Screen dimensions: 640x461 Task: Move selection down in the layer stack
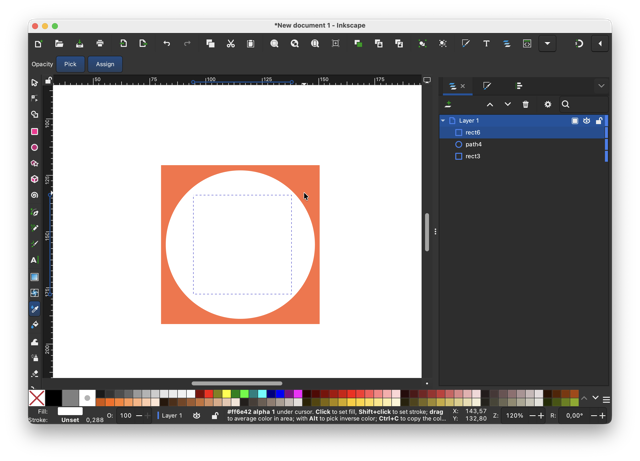pyautogui.click(x=508, y=105)
